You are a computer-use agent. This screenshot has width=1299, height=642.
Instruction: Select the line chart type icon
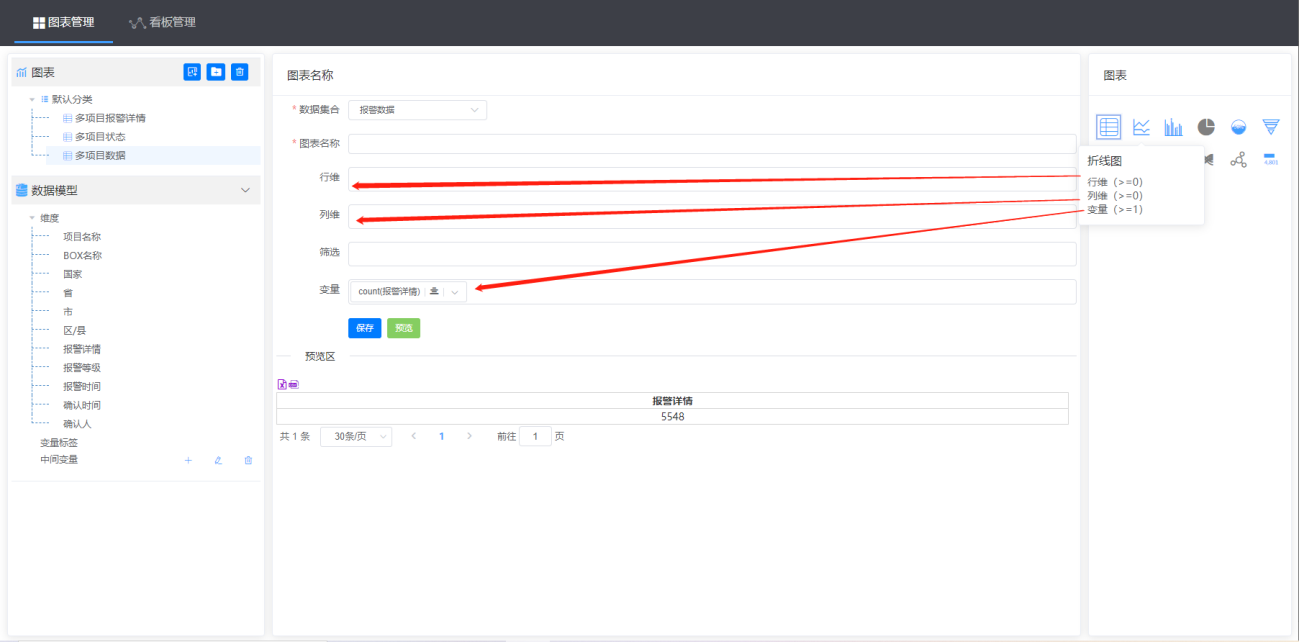click(x=1141, y=127)
